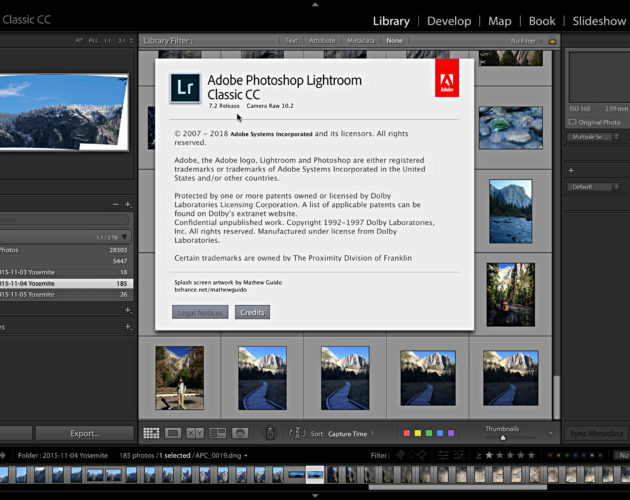Viewport: 630px width, 500px height.
Task: Click the Sync Metadata button
Action: click(x=597, y=434)
